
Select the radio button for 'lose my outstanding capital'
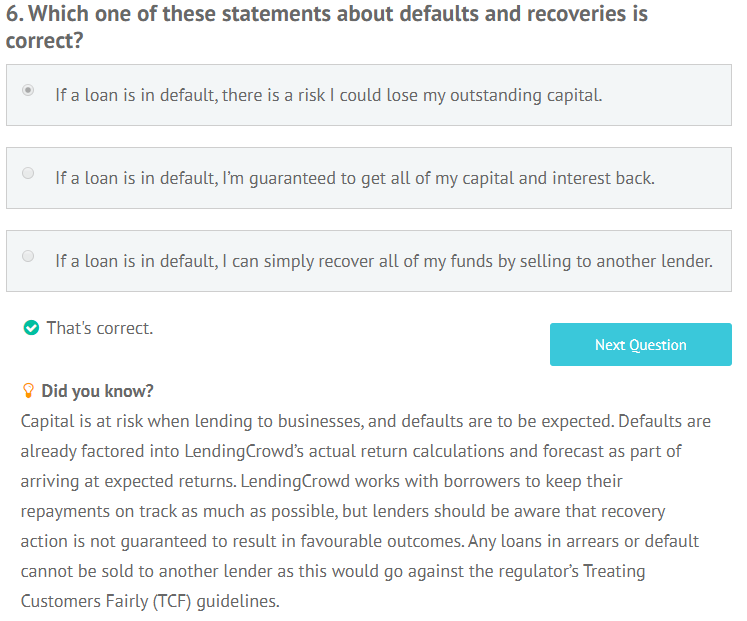pyautogui.click(x=28, y=90)
